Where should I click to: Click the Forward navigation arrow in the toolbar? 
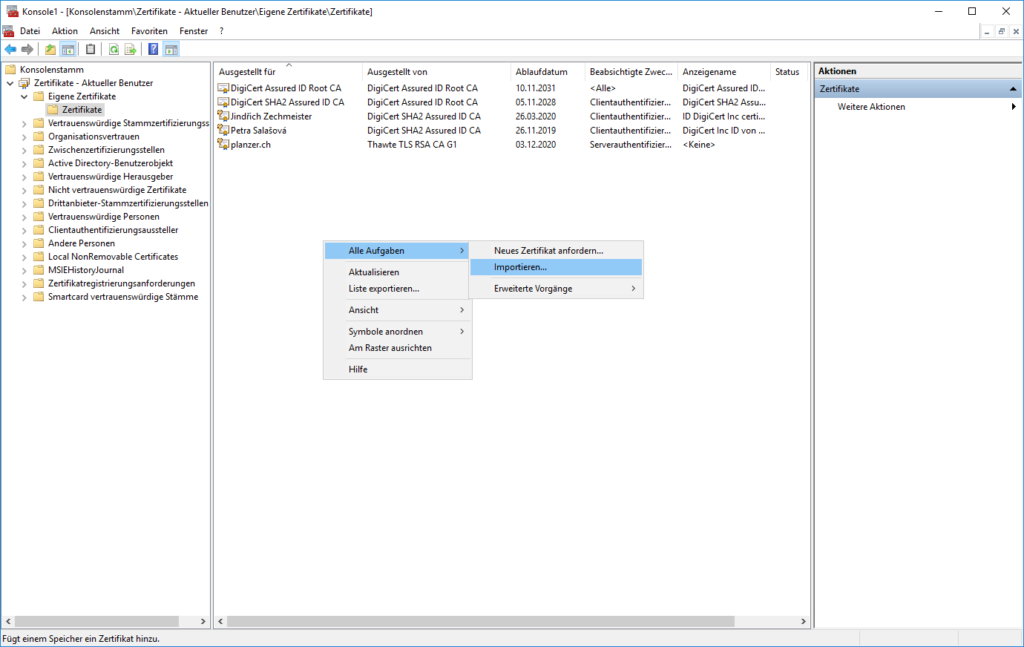pos(27,48)
